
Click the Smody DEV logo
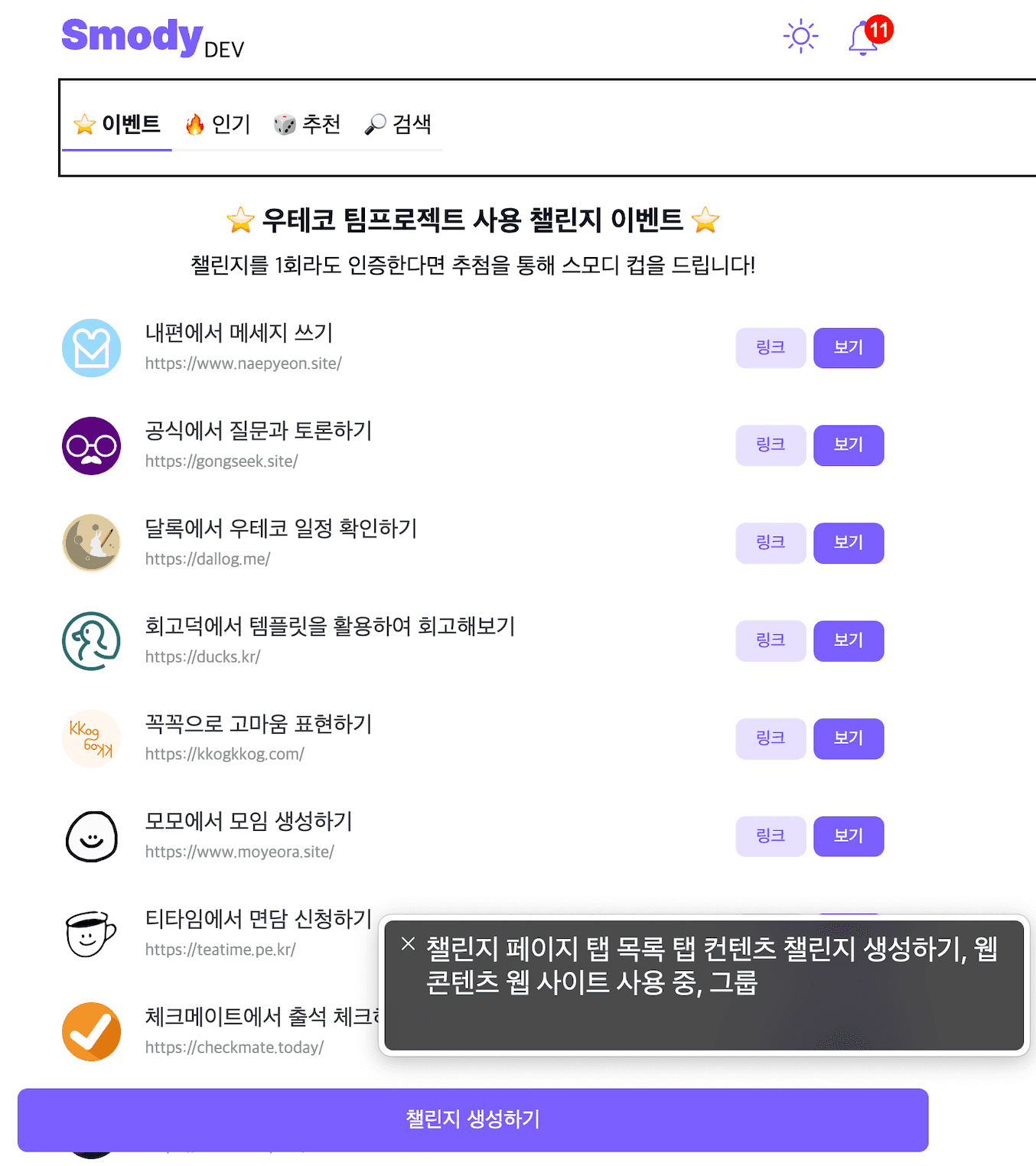tap(151, 37)
